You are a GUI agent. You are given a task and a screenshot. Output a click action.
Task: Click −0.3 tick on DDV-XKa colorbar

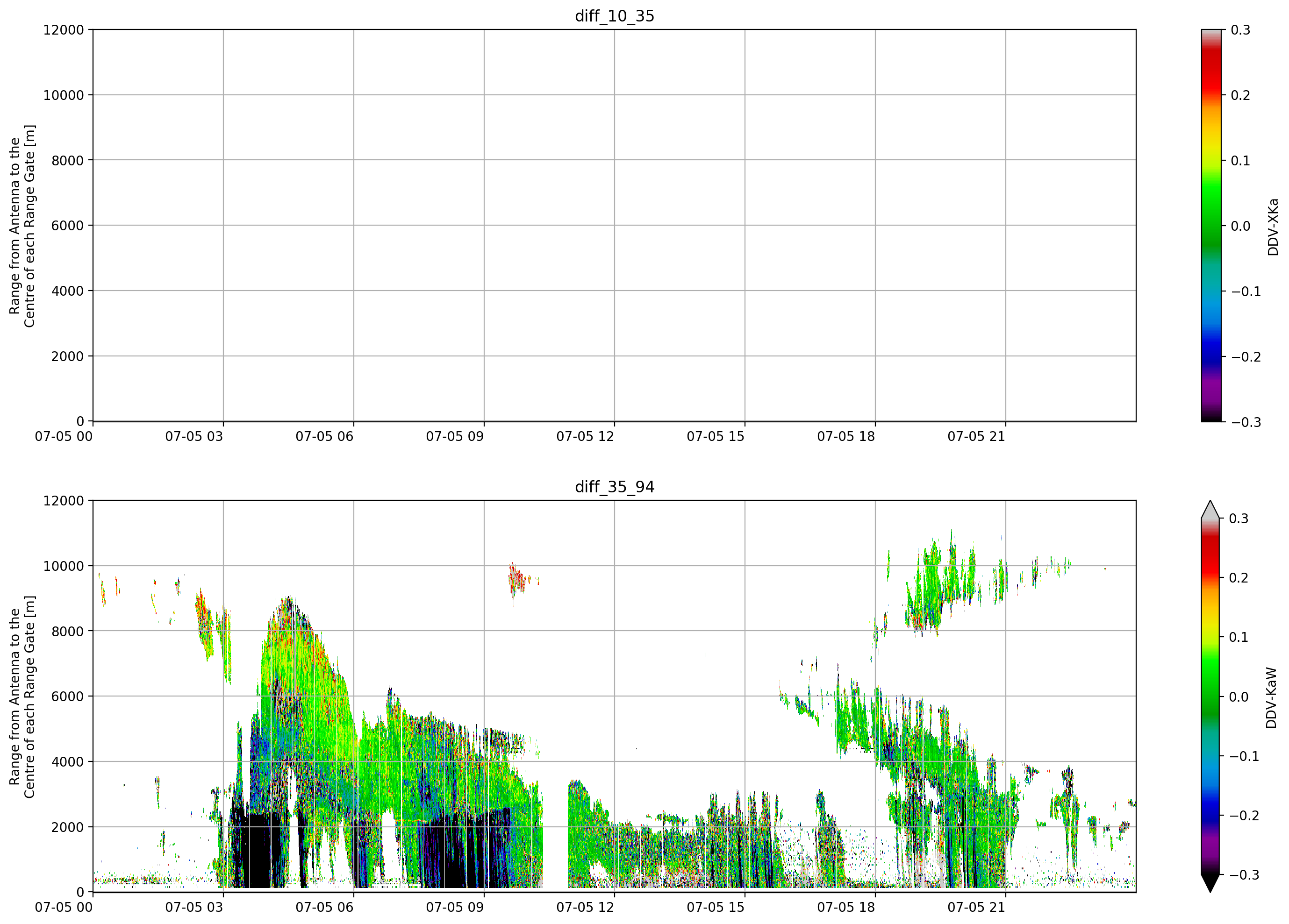click(1246, 422)
